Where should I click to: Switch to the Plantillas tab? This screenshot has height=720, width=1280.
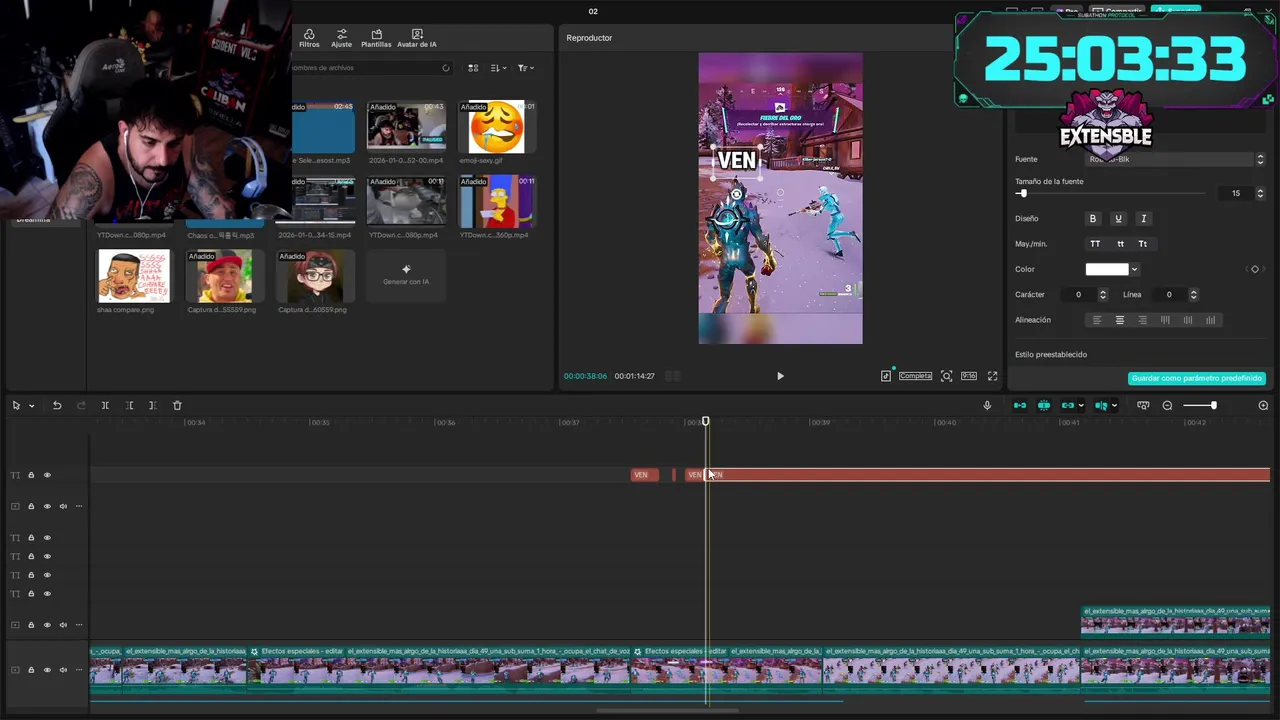pyautogui.click(x=376, y=38)
